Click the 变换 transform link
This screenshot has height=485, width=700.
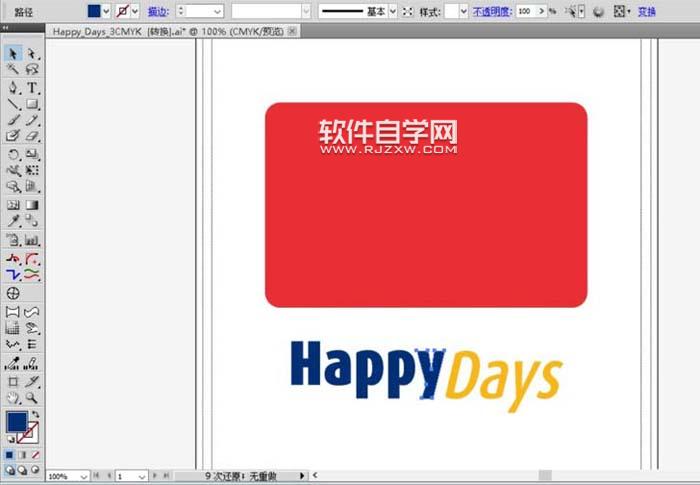pyautogui.click(x=647, y=11)
